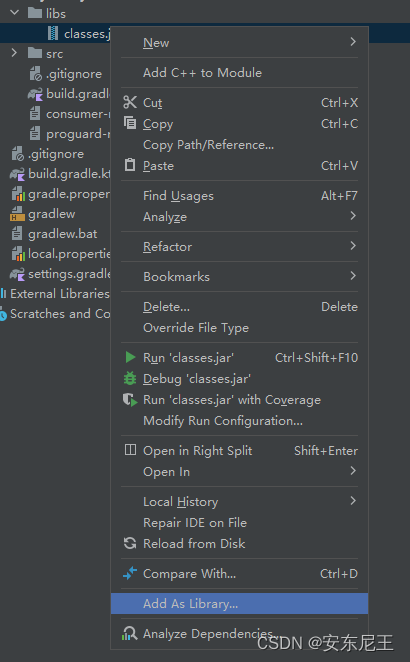Click the Compare With arrows icon

click(130, 573)
